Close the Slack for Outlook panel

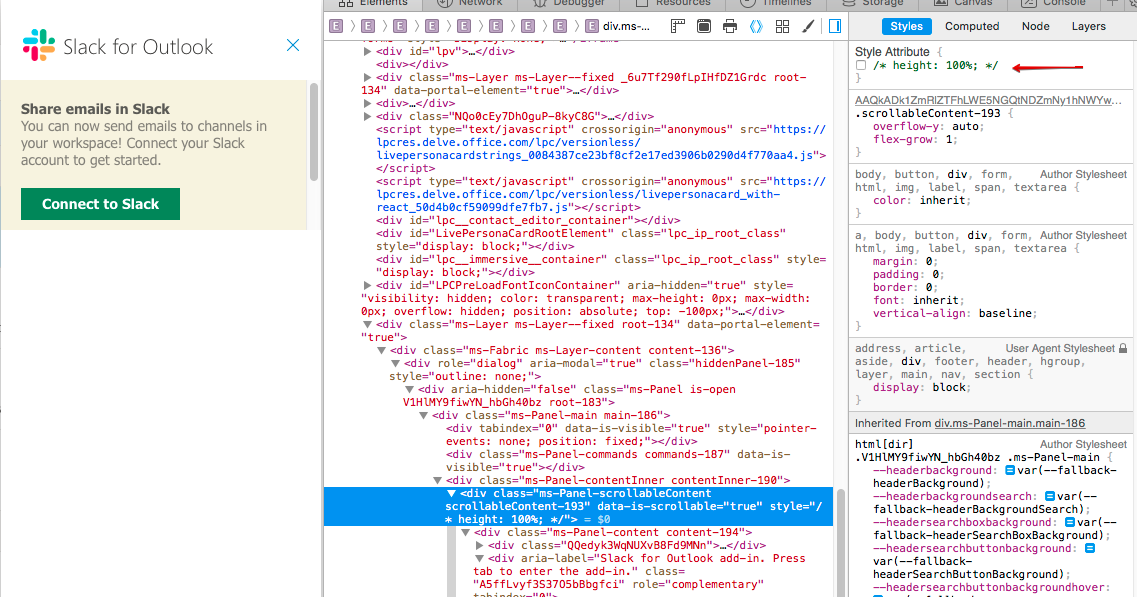pyautogui.click(x=293, y=46)
